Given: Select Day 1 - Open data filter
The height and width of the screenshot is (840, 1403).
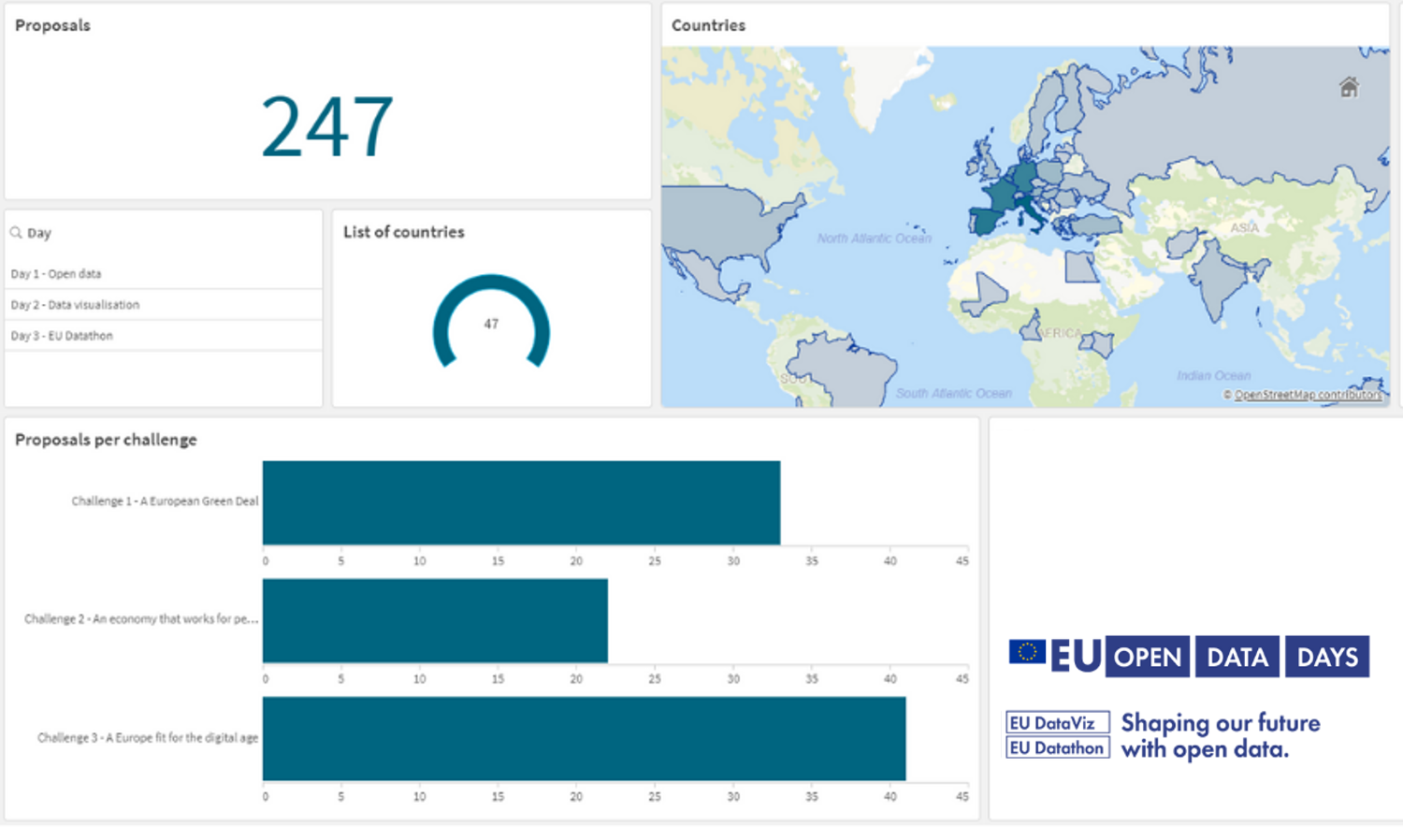Looking at the screenshot, I should [164, 274].
